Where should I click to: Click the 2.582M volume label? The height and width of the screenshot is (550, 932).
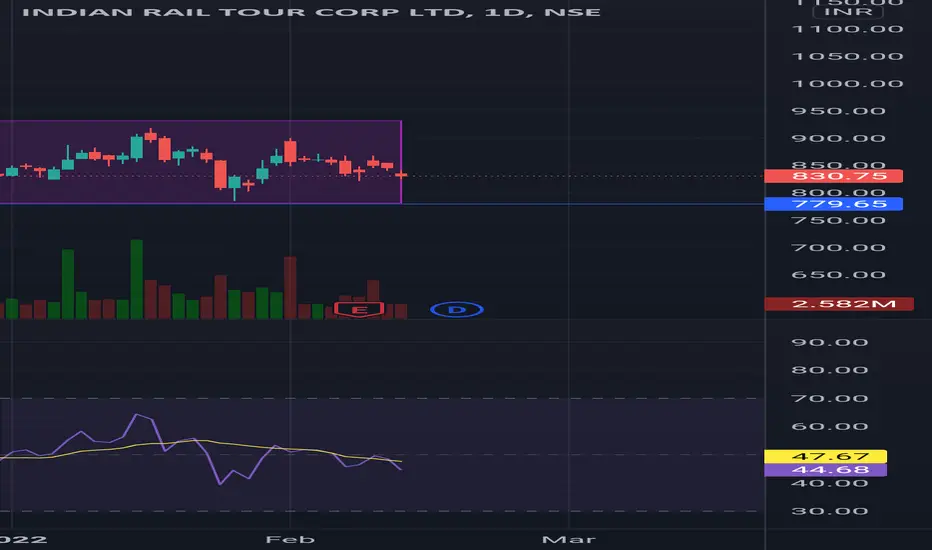click(839, 304)
